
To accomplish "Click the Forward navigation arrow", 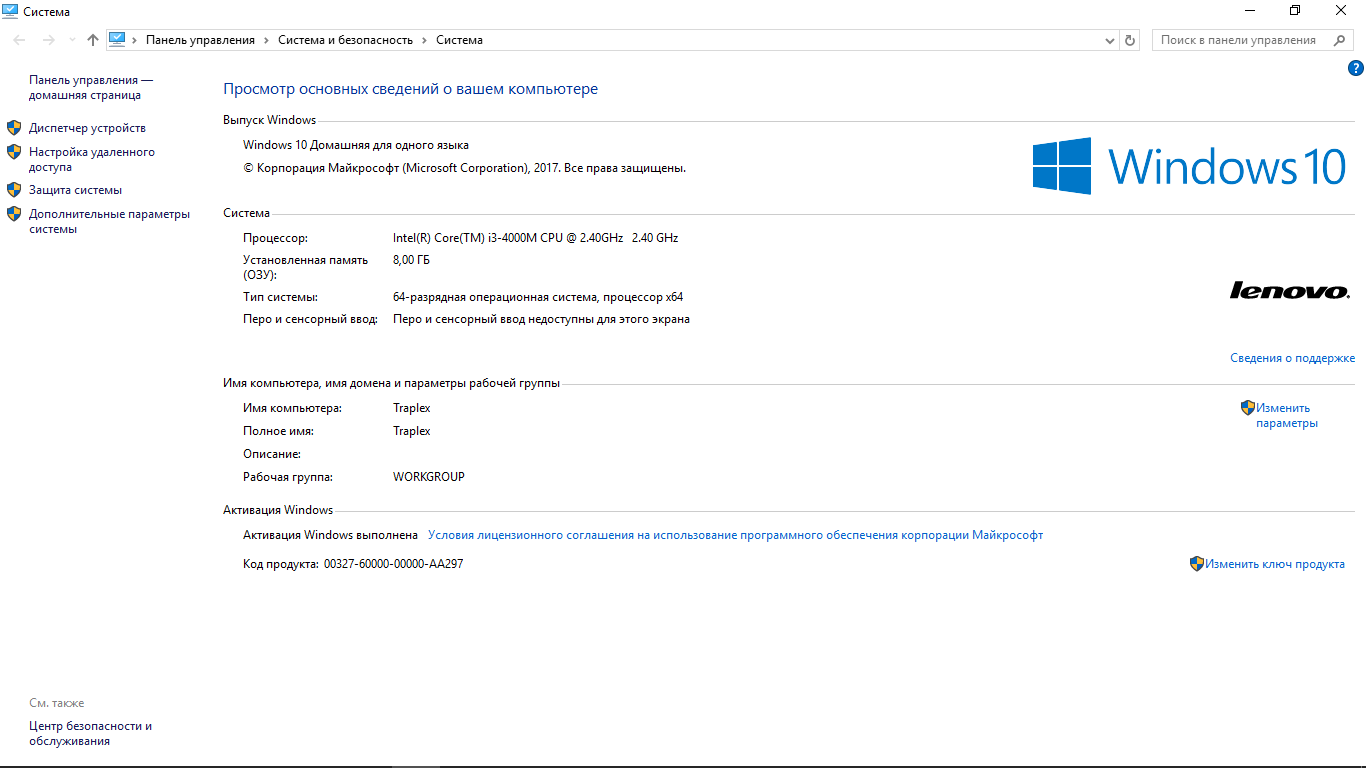I will pos(48,40).
